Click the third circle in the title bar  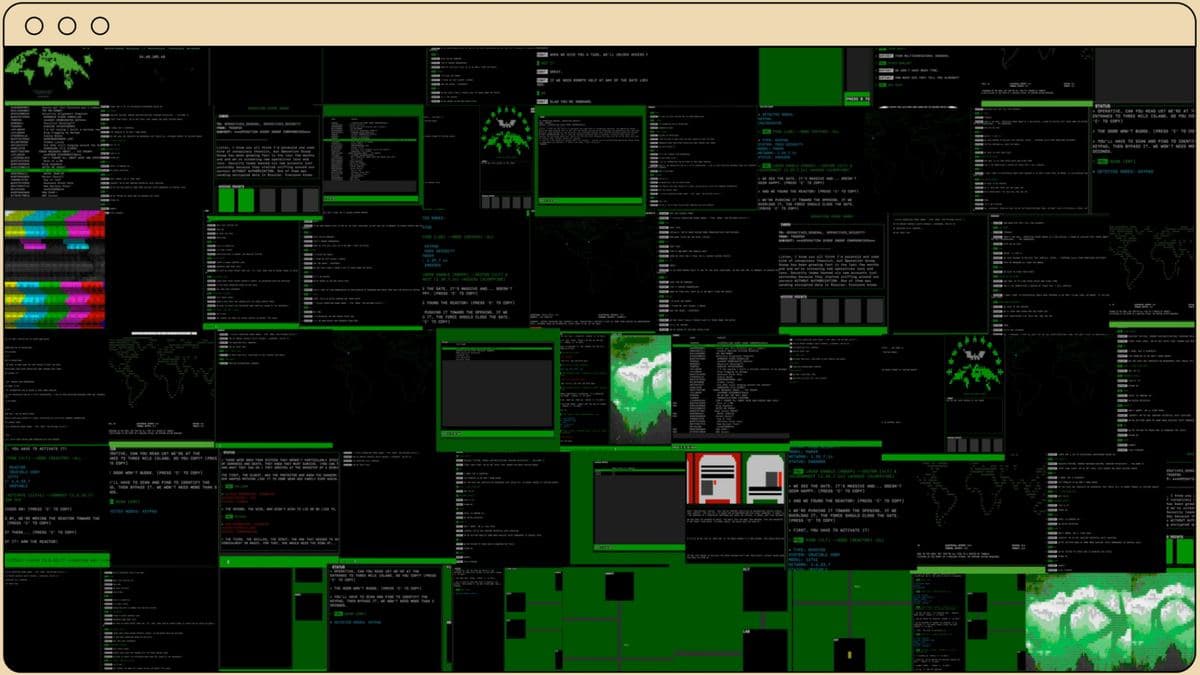[x=100, y=26]
